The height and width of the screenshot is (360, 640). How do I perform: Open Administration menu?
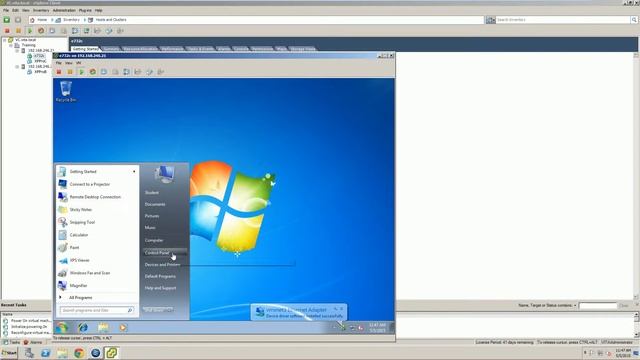pos(64,10)
